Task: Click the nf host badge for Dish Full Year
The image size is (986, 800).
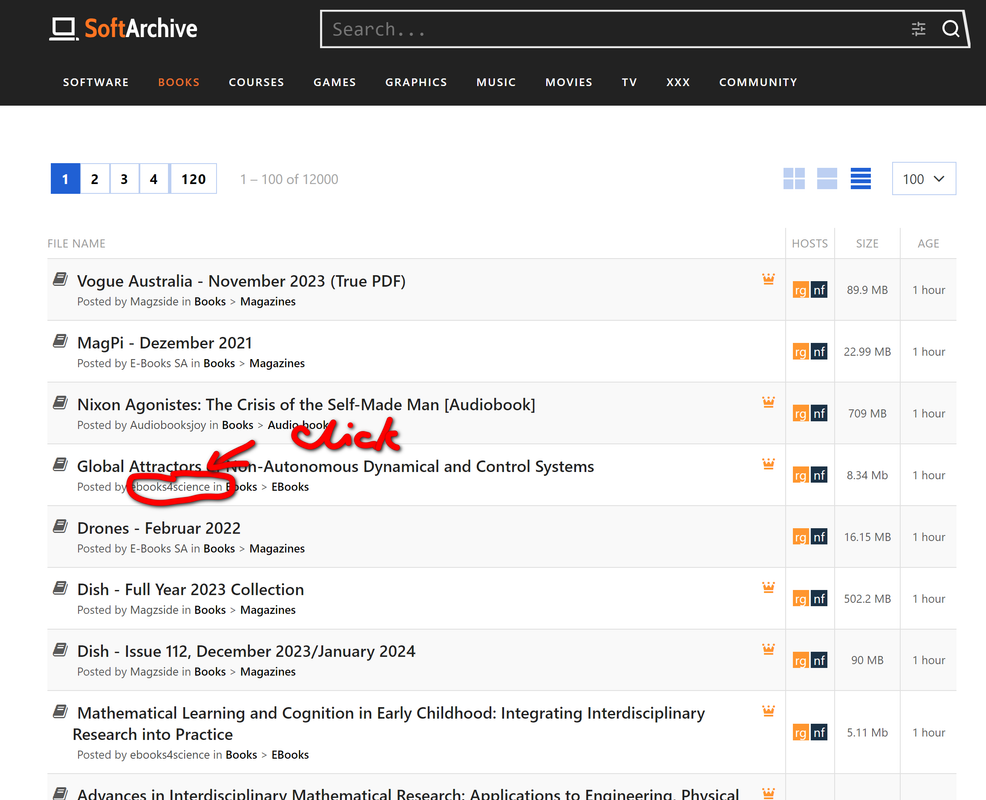Action: (x=819, y=598)
